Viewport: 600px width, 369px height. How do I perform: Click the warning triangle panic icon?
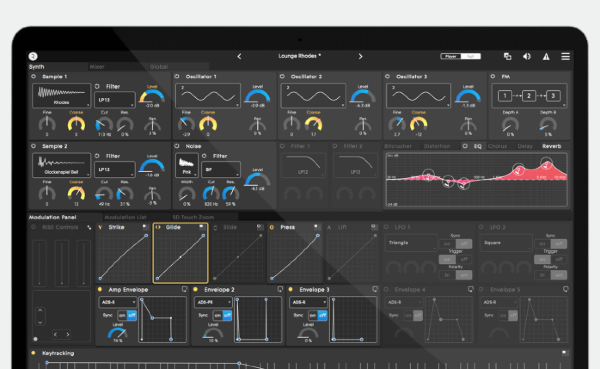pyautogui.click(x=546, y=57)
